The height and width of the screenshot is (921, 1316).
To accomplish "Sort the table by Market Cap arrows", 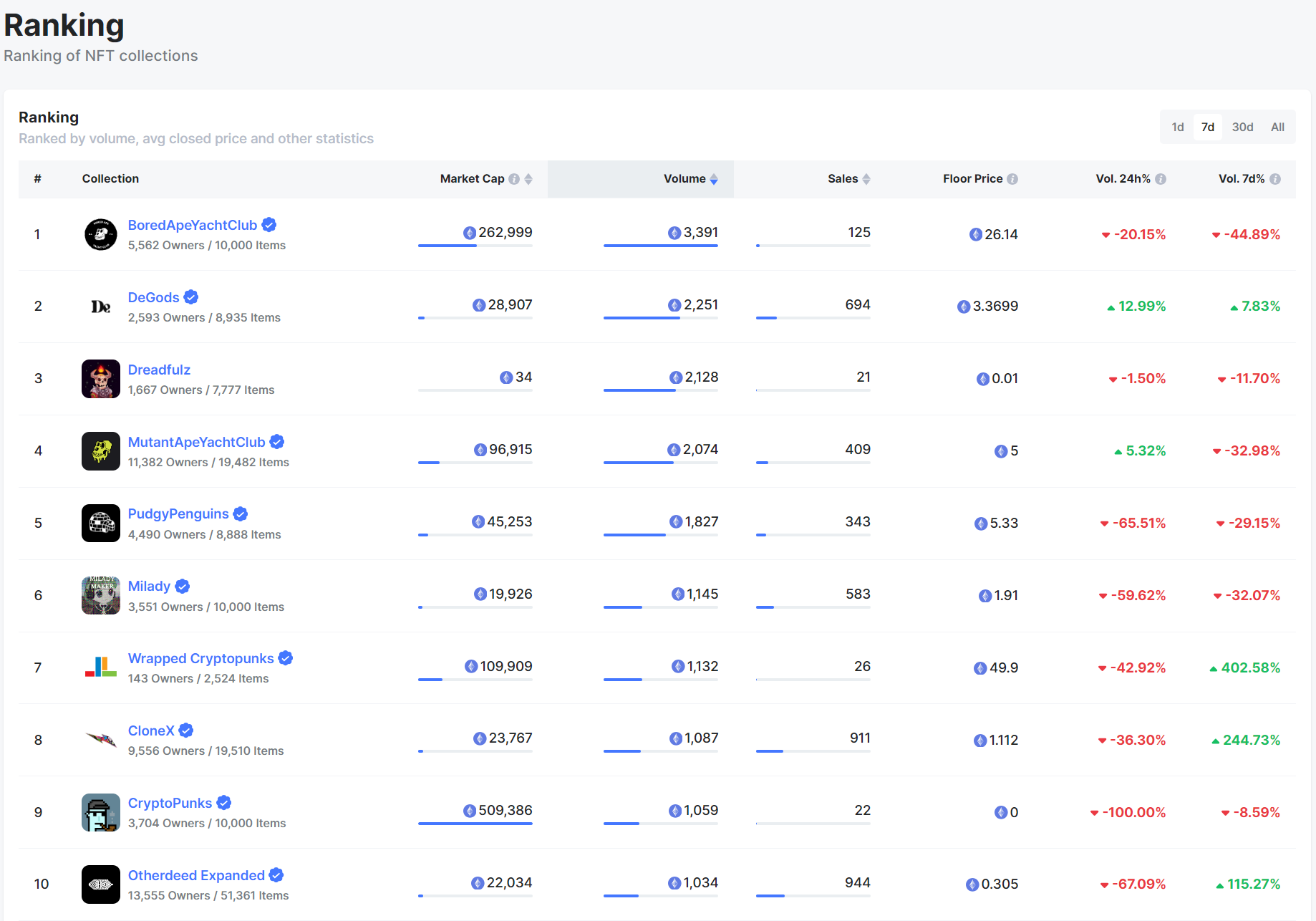I will (528, 179).
